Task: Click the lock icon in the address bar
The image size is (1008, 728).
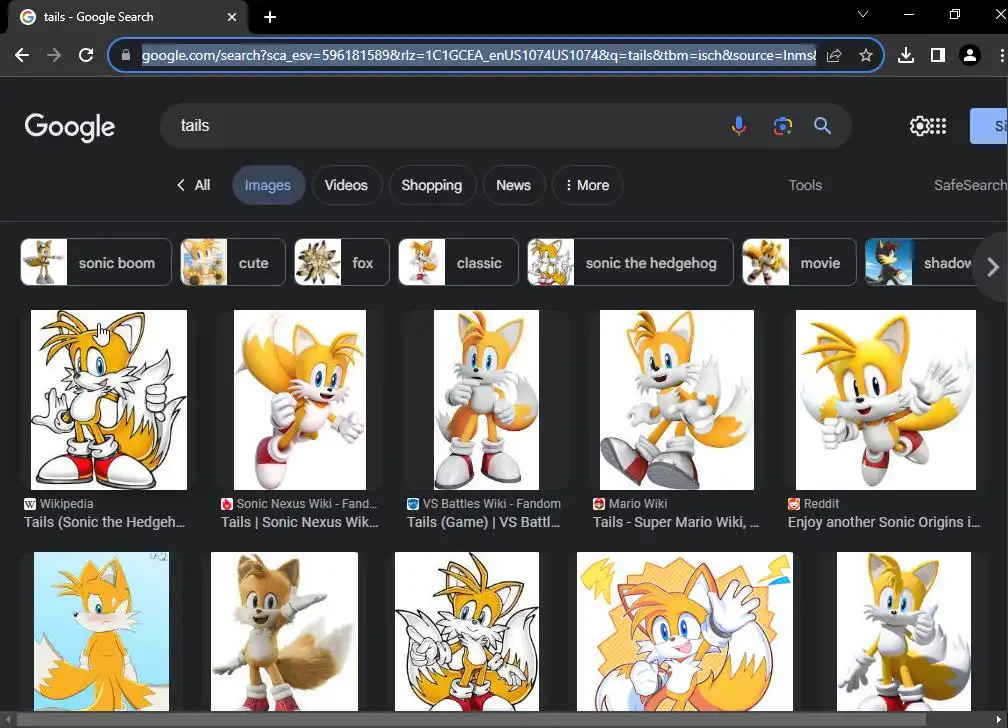Action: click(x=126, y=55)
